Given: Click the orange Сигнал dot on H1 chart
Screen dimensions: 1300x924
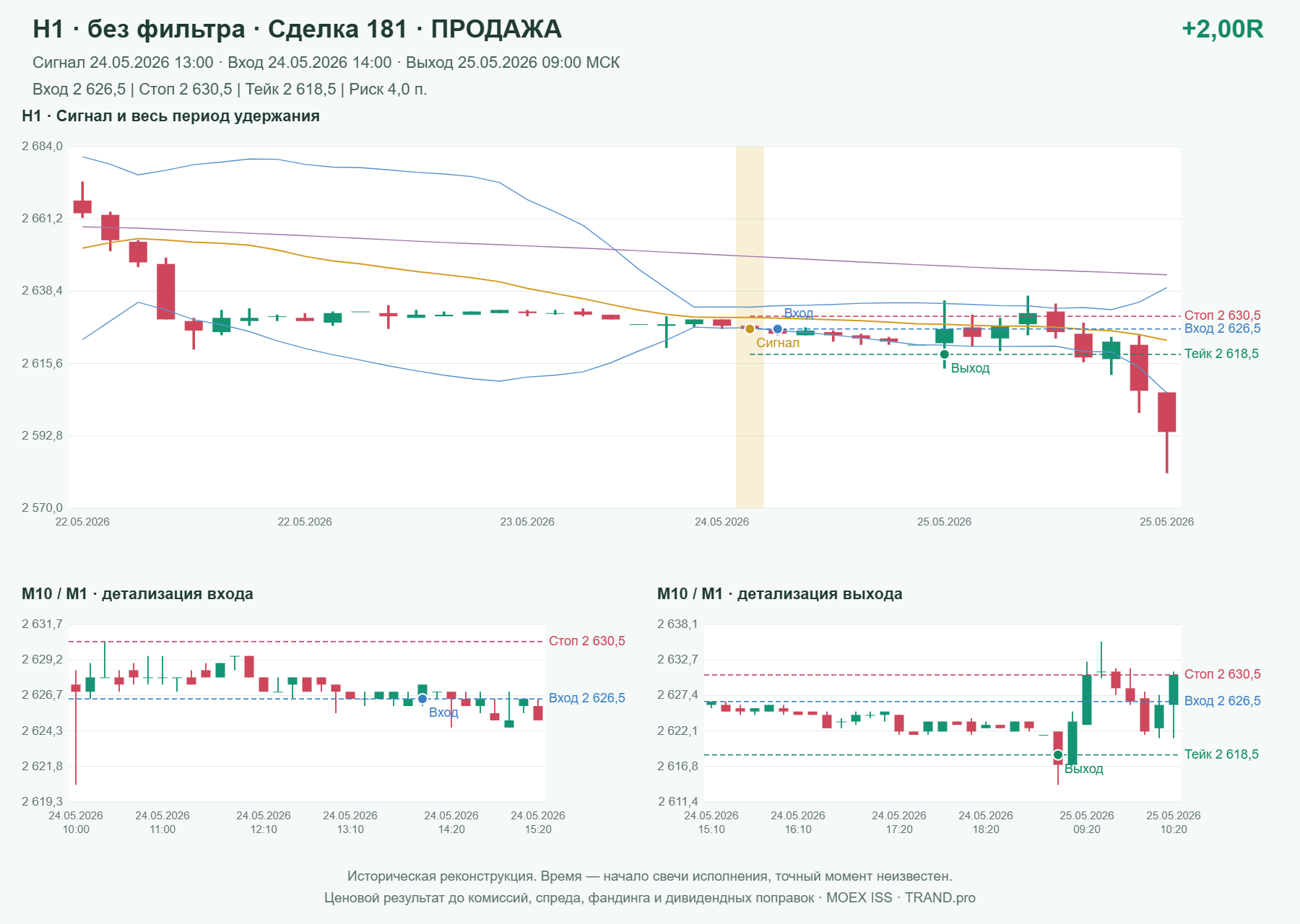Looking at the screenshot, I should point(750,329).
